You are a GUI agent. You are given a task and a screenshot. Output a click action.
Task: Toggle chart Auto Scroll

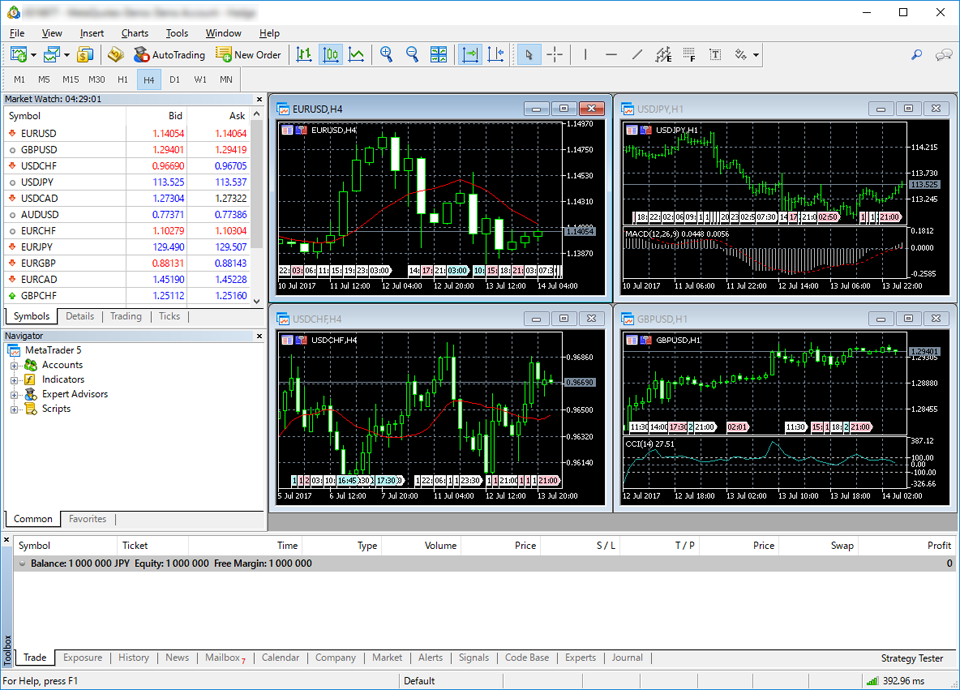pos(470,54)
